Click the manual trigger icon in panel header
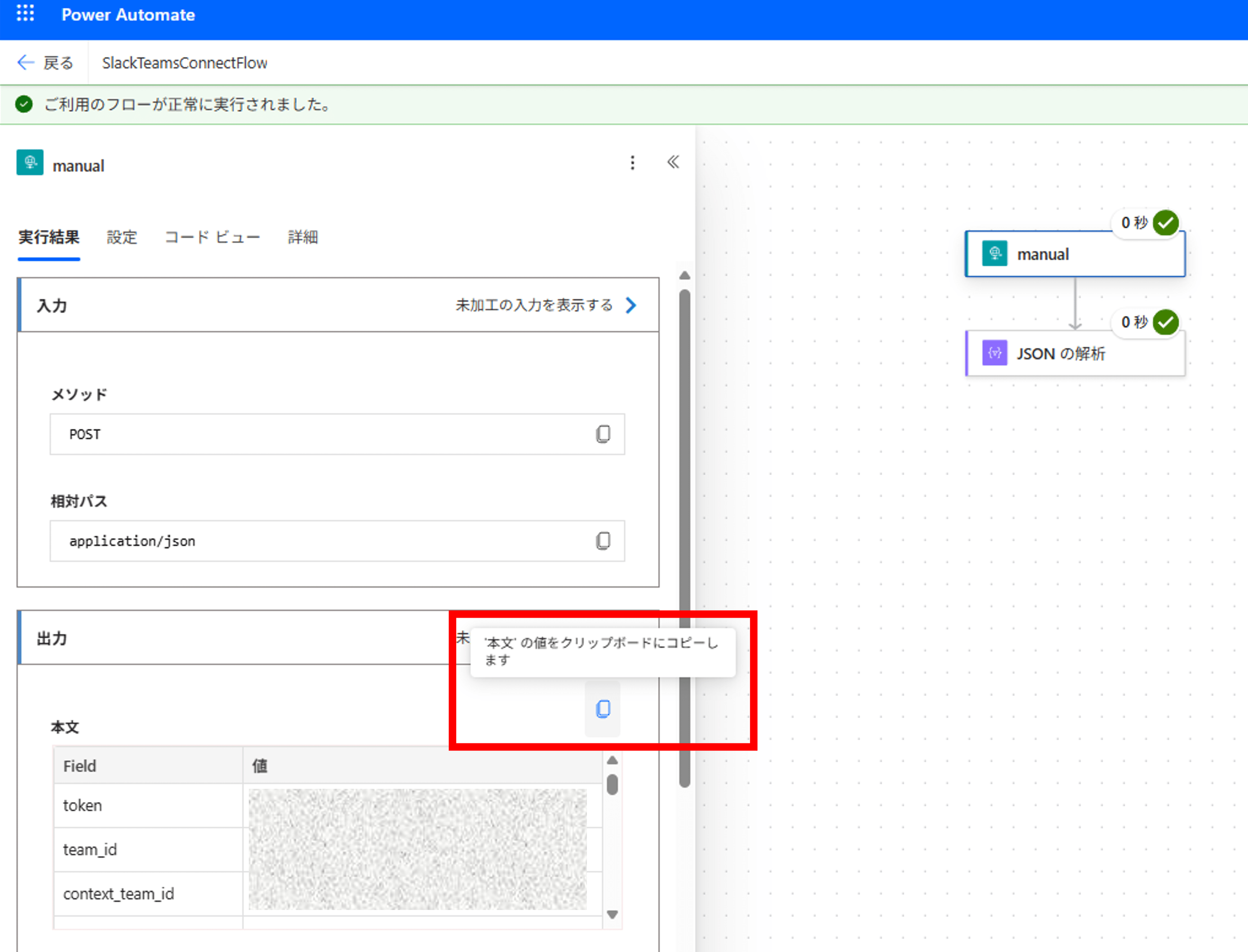 (30, 163)
